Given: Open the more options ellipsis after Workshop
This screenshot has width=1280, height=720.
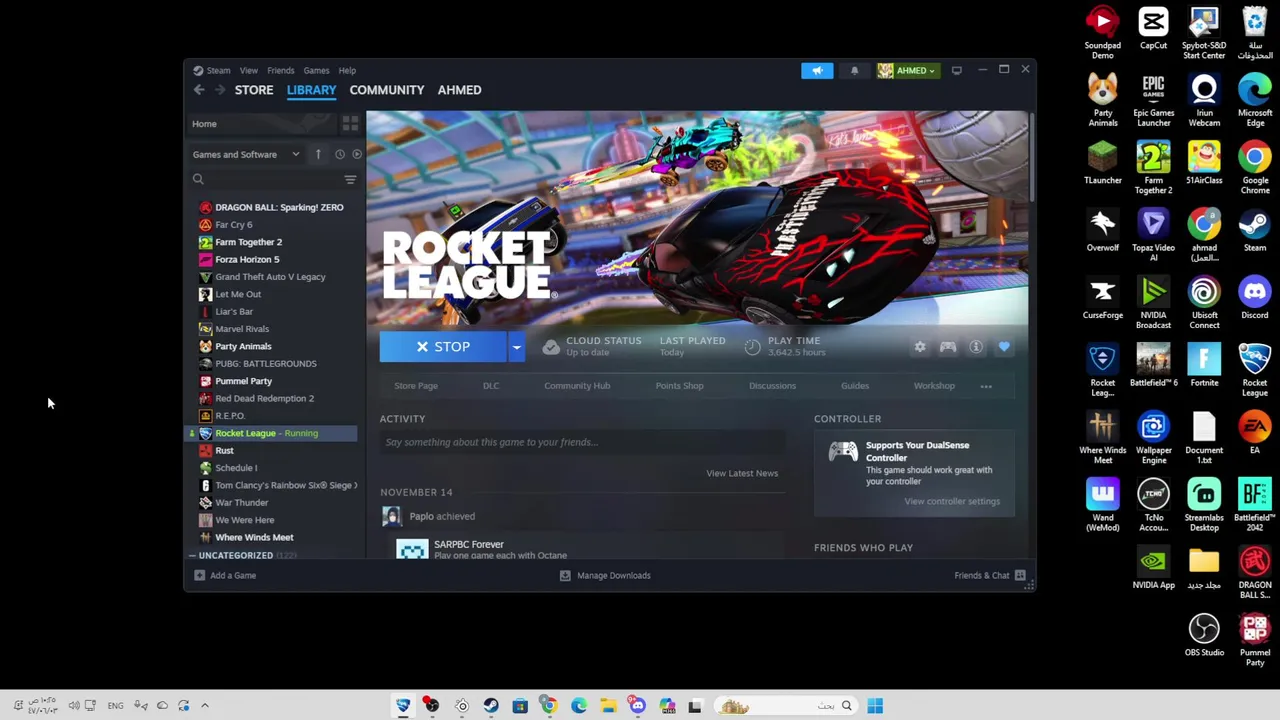Looking at the screenshot, I should point(986,386).
